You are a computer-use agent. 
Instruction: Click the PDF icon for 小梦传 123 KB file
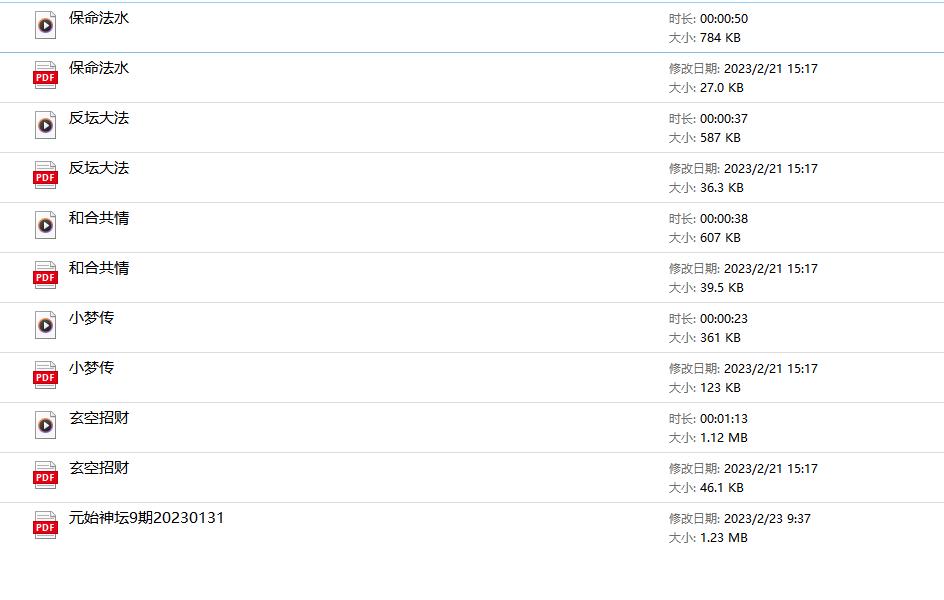[46, 376]
